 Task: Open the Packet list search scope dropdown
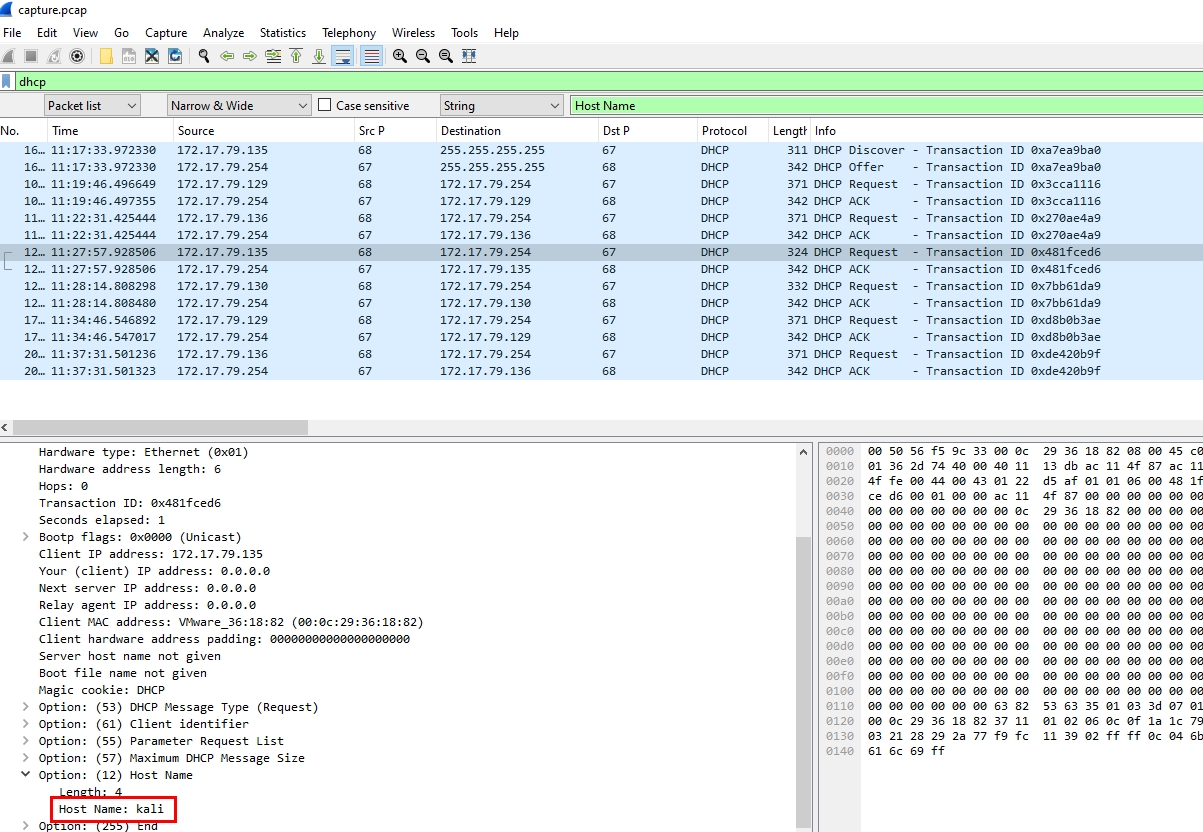[91, 105]
